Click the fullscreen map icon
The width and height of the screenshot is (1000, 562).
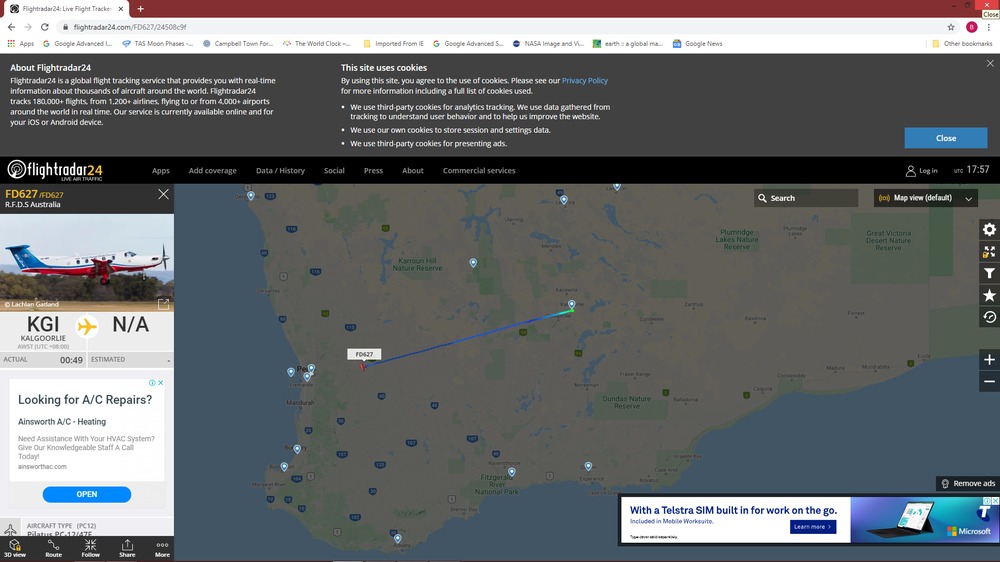point(989,252)
